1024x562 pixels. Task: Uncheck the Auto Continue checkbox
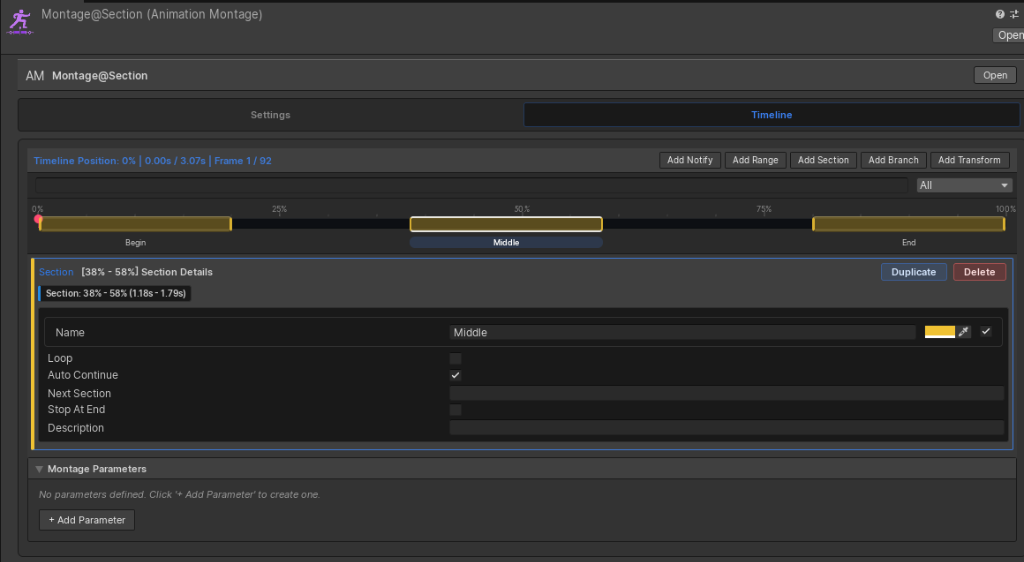[x=455, y=375]
